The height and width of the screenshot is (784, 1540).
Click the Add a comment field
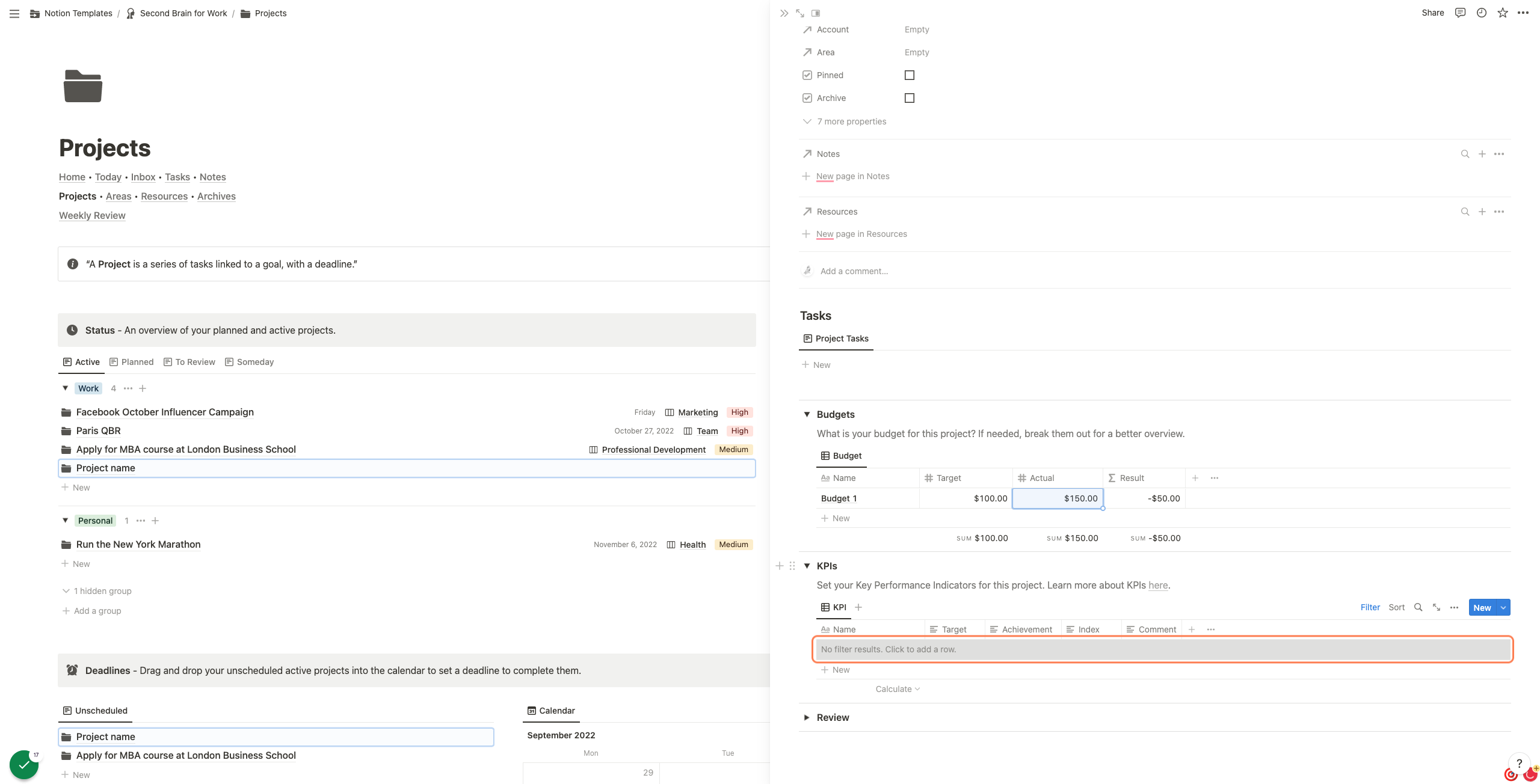(854, 271)
